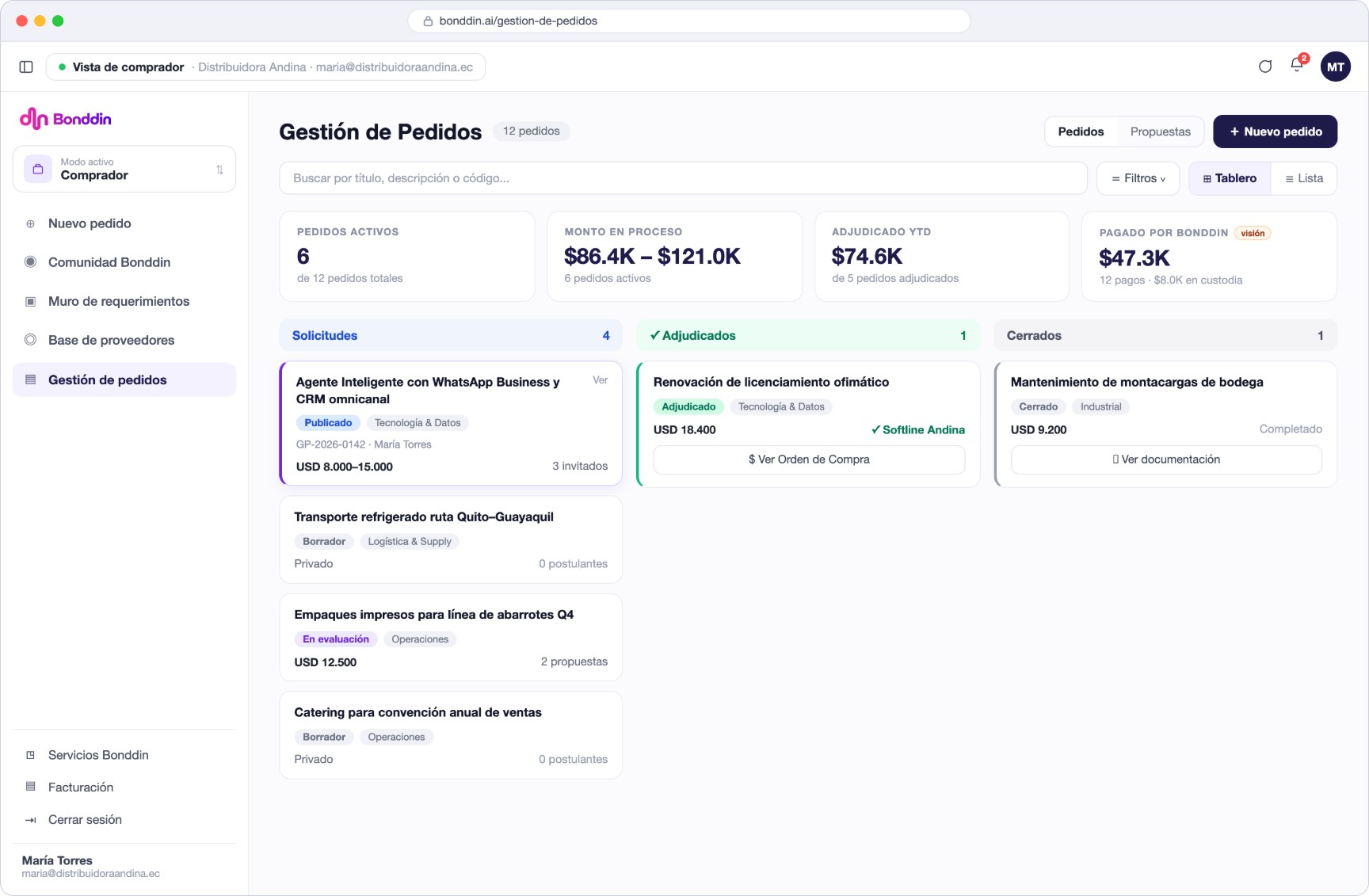Click the Solicitudes column header
Viewport: 1369px width, 896px height.
(x=451, y=335)
